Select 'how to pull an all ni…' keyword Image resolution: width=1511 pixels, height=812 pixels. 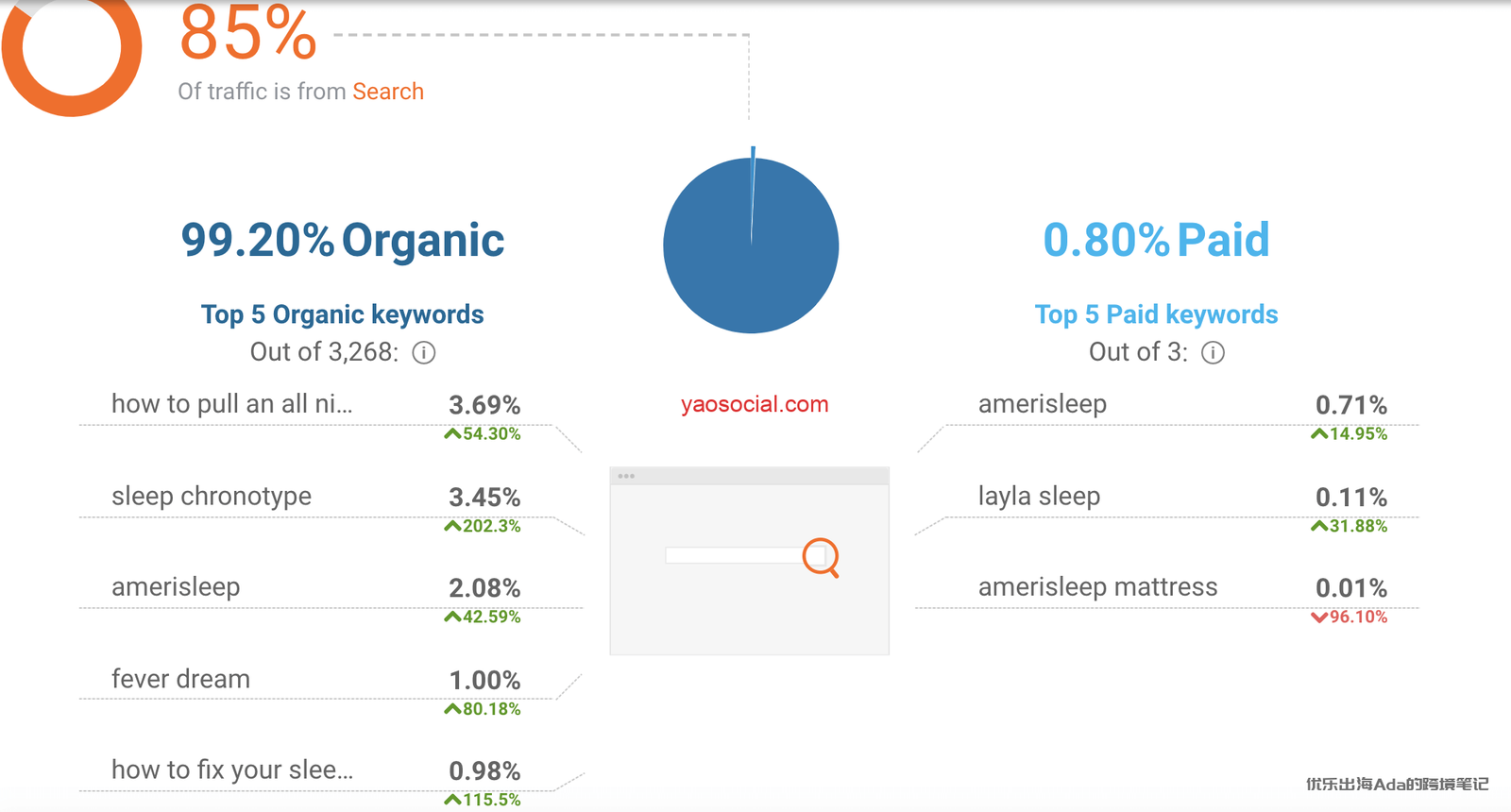coord(231,404)
